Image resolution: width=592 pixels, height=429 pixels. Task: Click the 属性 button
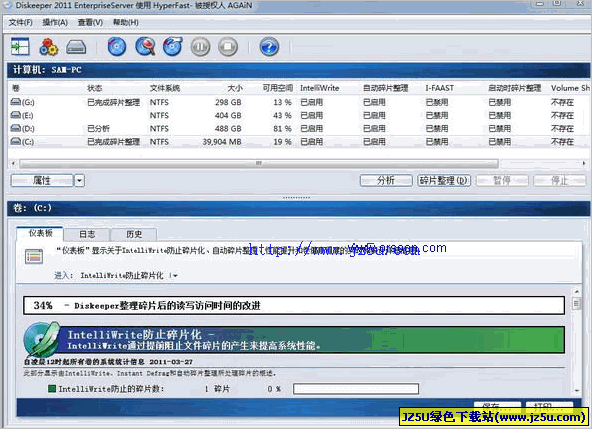click(x=42, y=181)
